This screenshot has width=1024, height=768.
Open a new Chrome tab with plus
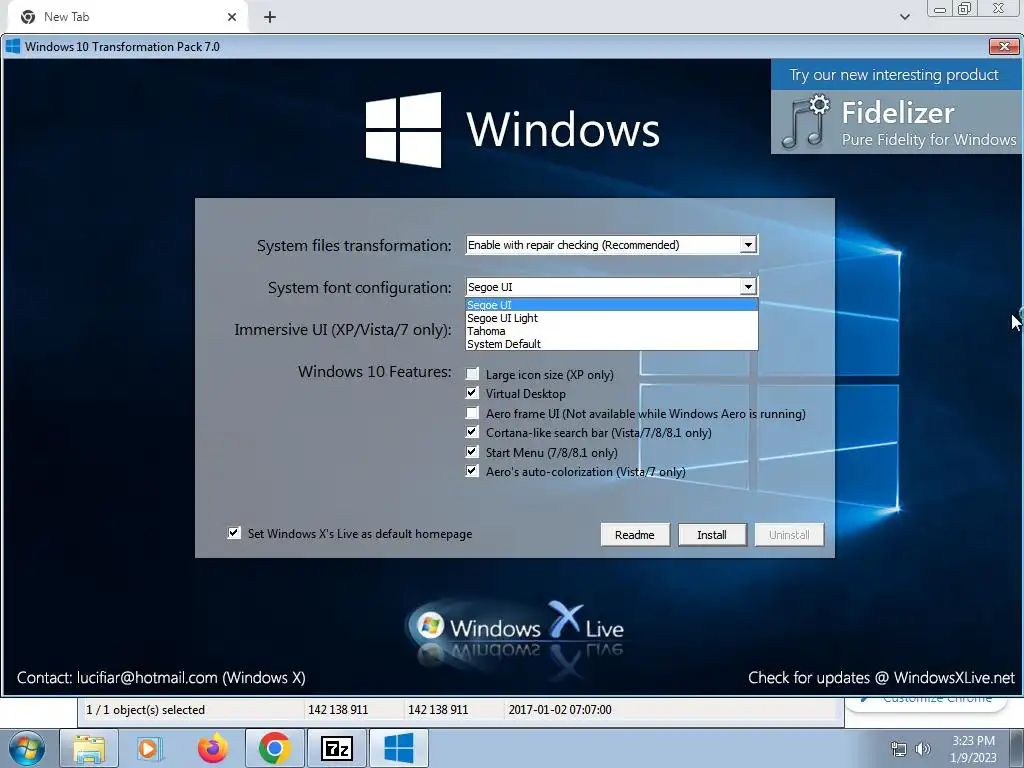(x=270, y=17)
